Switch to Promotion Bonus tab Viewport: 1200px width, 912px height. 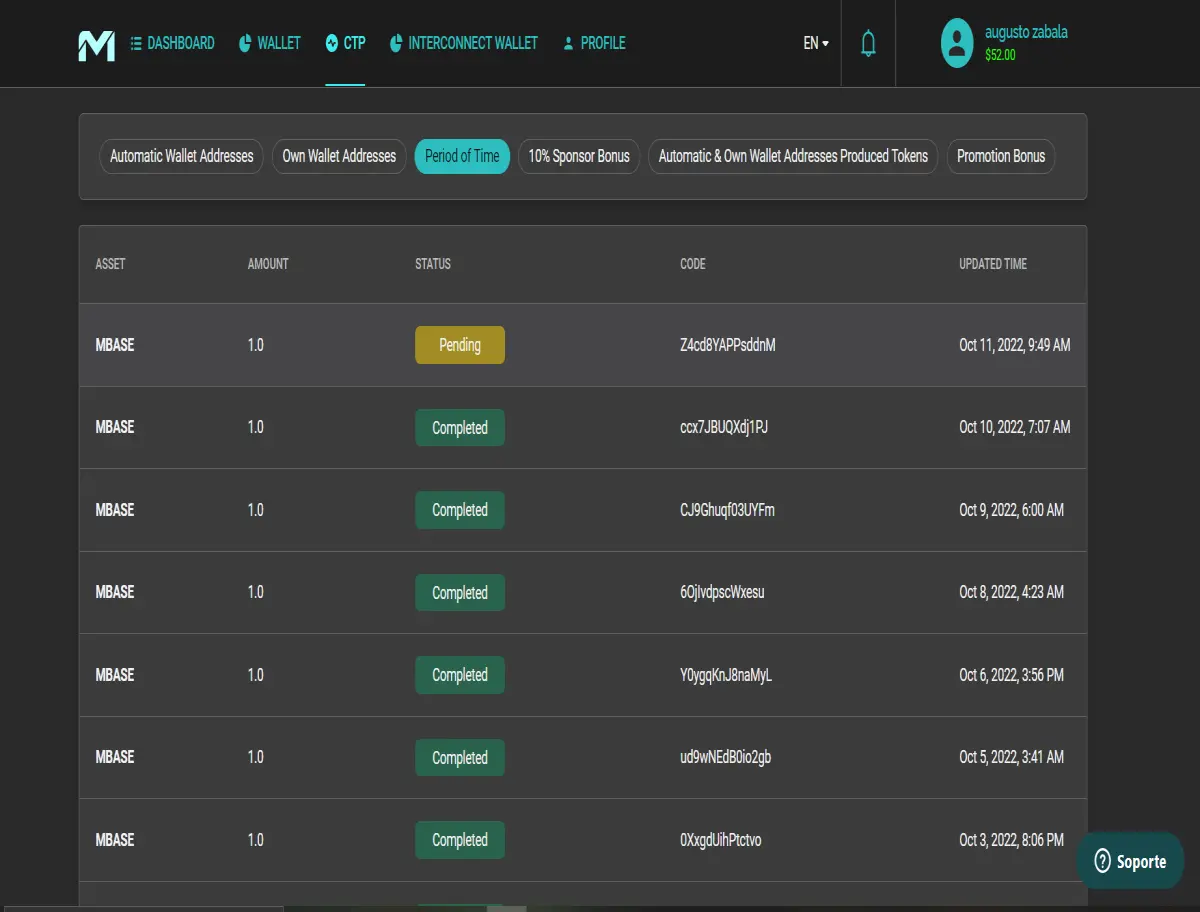pyautogui.click(x=1001, y=156)
